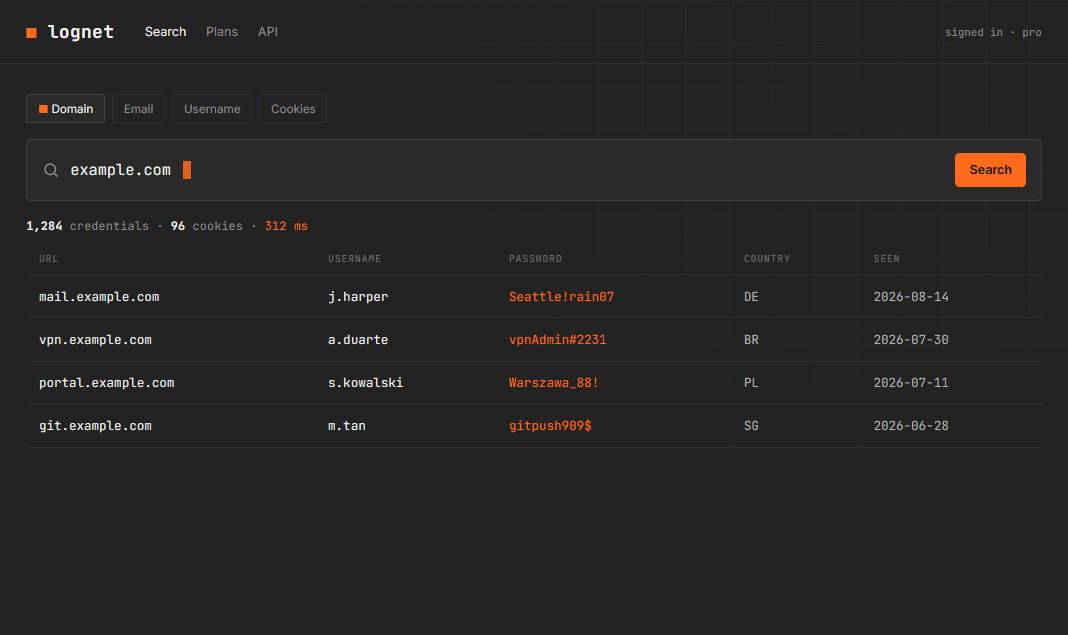Click the username a.duarte

(x=358, y=340)
